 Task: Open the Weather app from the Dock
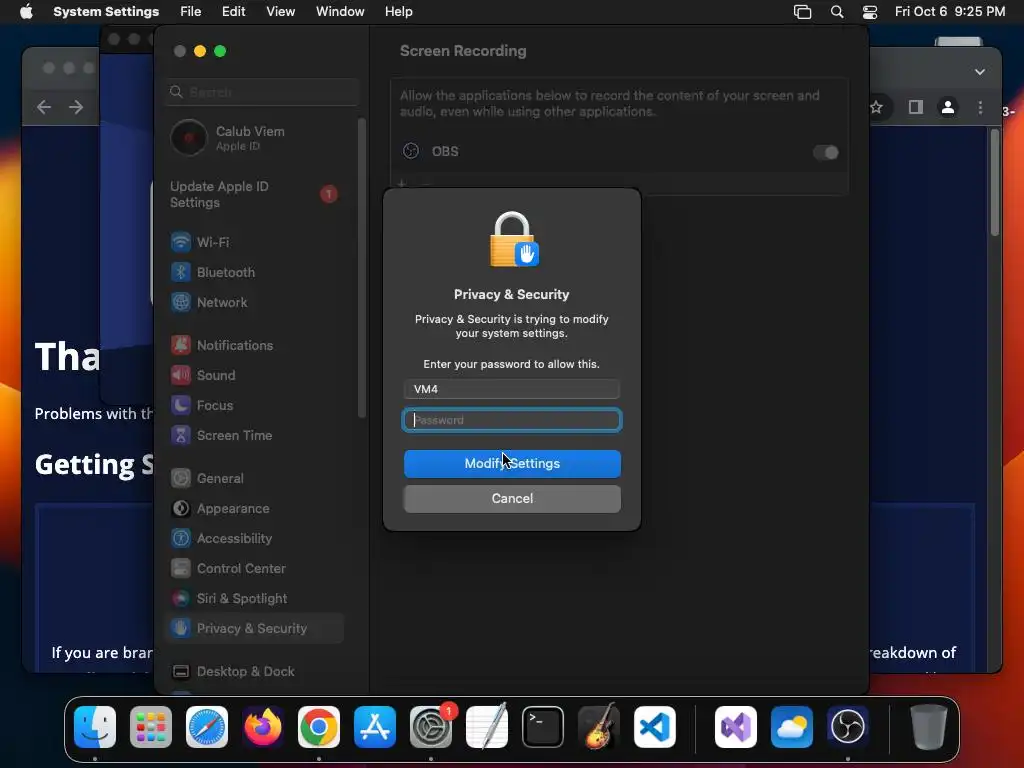(x=792, y=727)
